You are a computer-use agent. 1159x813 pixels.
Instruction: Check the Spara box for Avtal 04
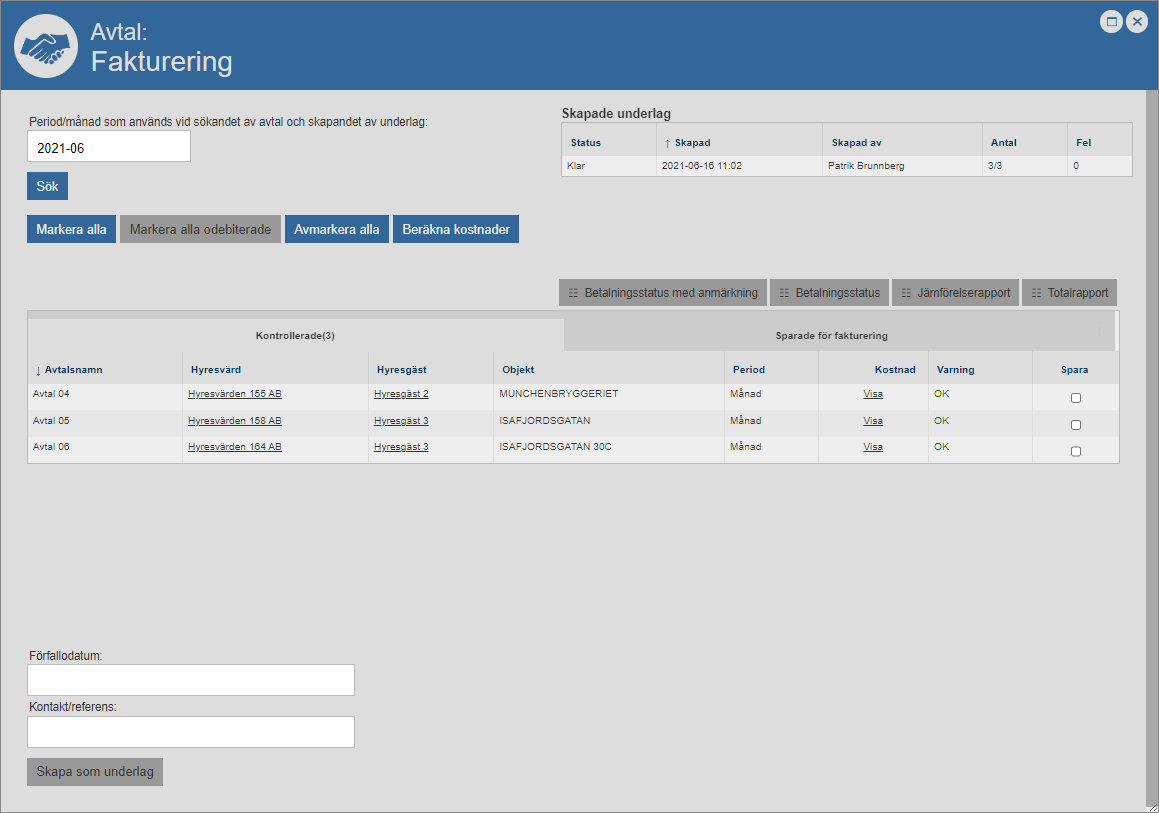coord(1076,398)
